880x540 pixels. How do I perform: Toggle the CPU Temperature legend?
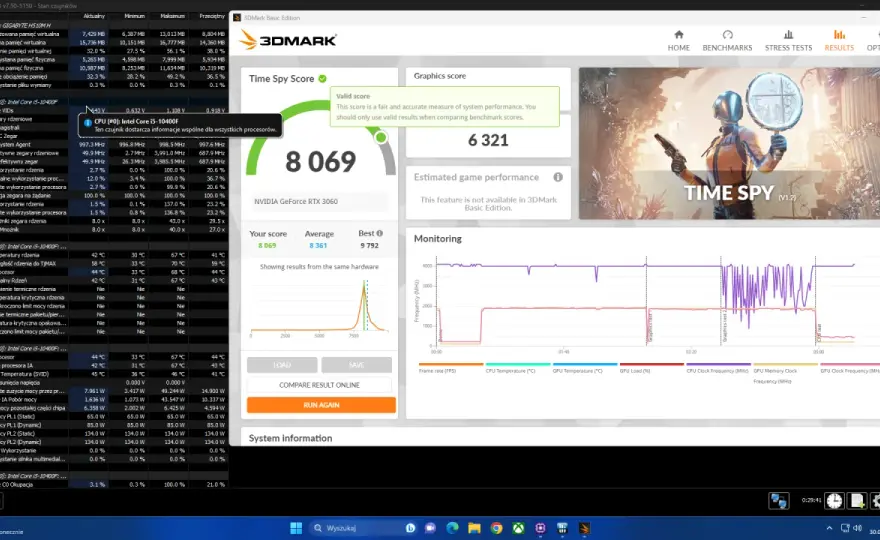pos(517,368)
